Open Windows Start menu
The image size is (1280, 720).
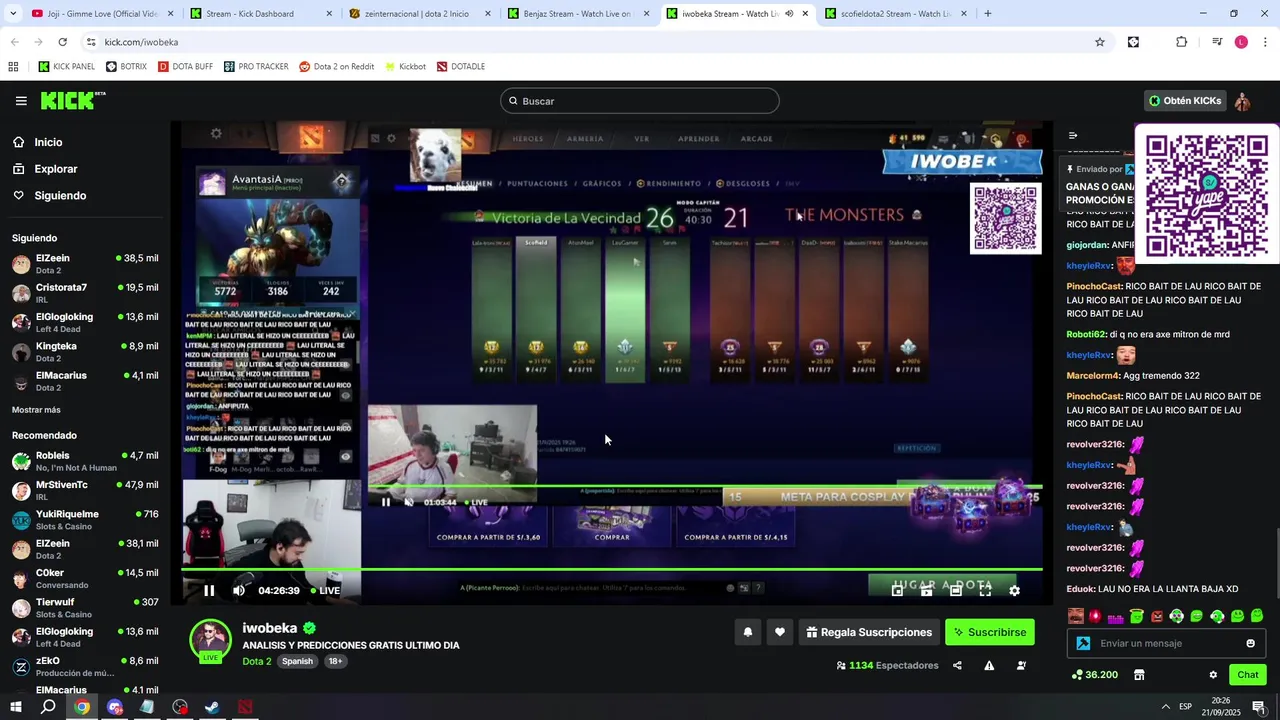click(15, 707)
